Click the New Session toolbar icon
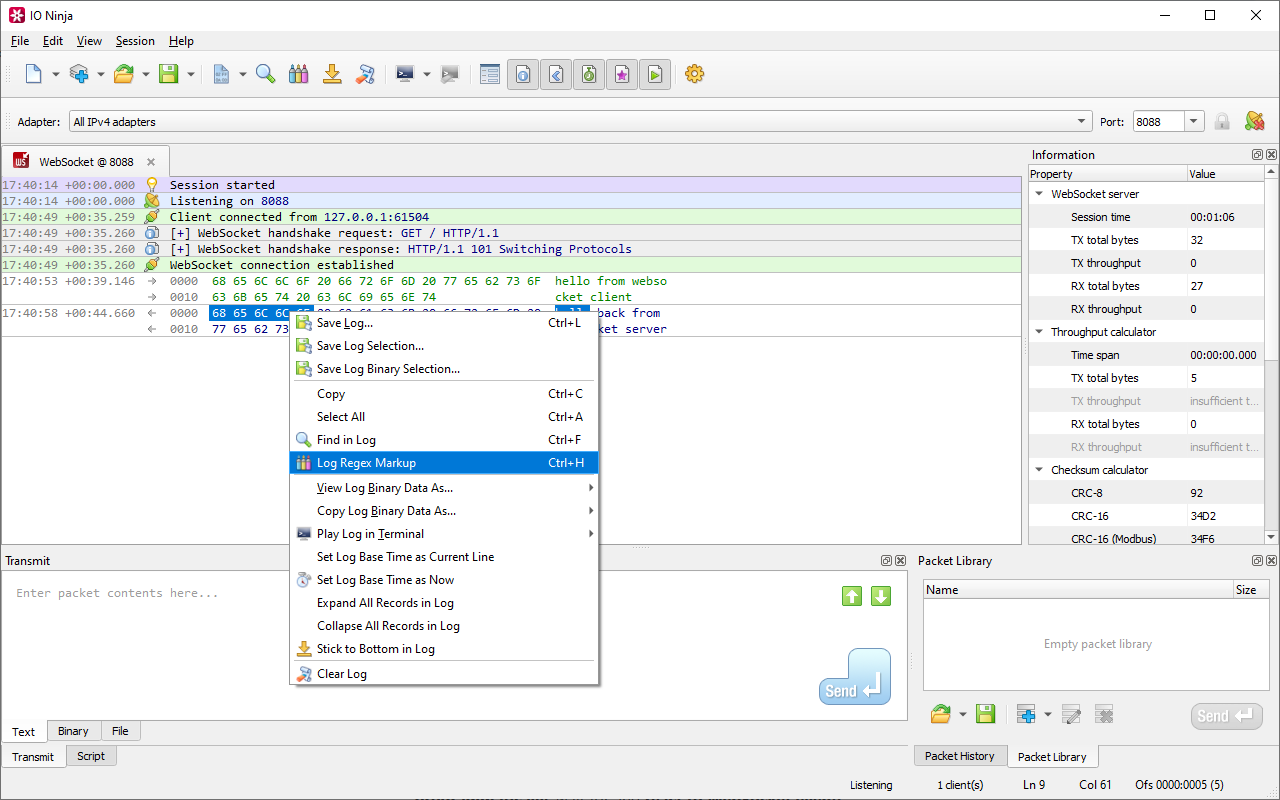1280x800 pixels. 34,74
